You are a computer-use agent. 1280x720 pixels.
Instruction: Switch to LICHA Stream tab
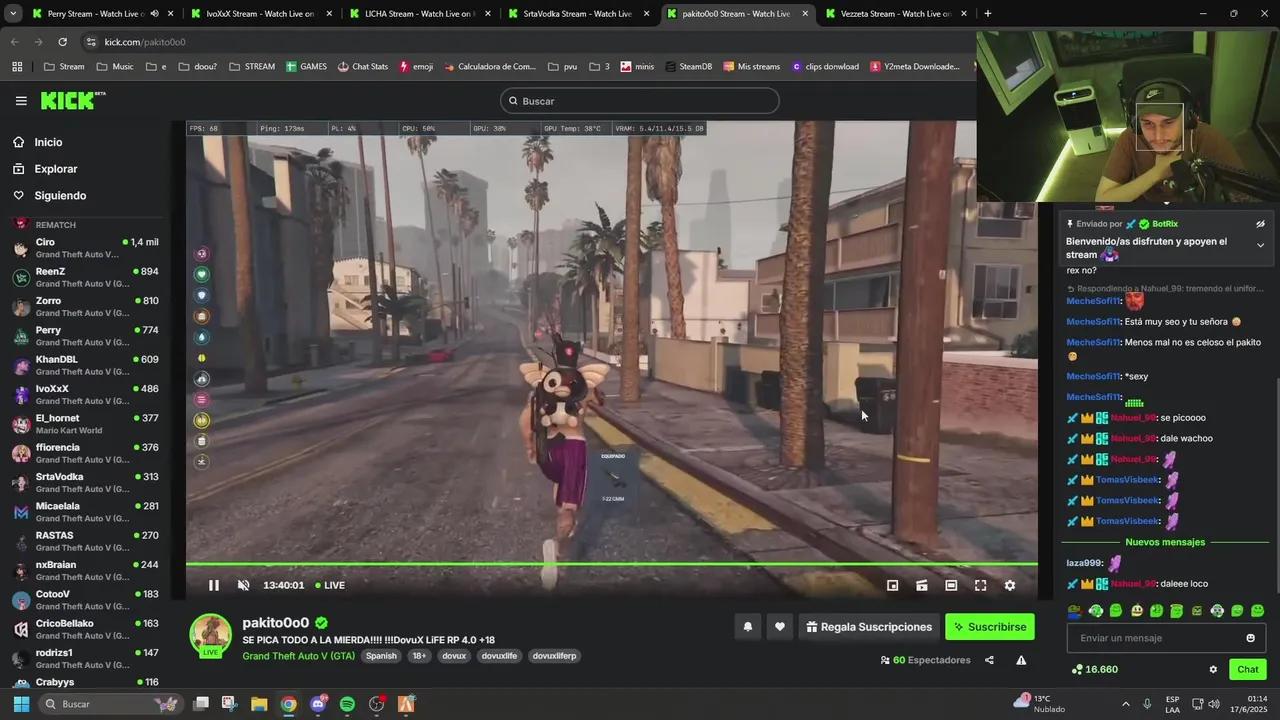pyautogui.click(x=418, y=14)
